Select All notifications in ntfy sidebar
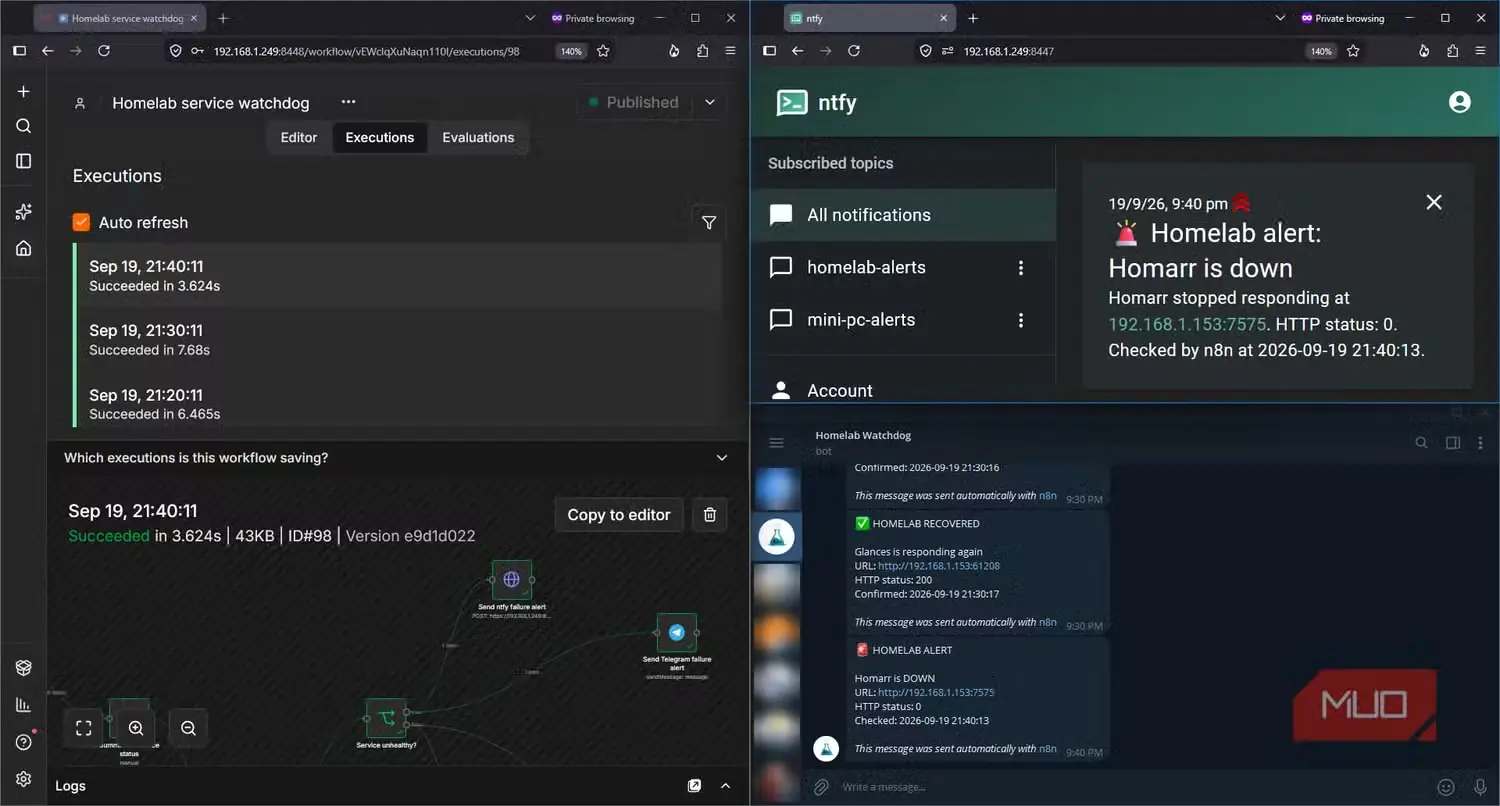 click(903, 215)
